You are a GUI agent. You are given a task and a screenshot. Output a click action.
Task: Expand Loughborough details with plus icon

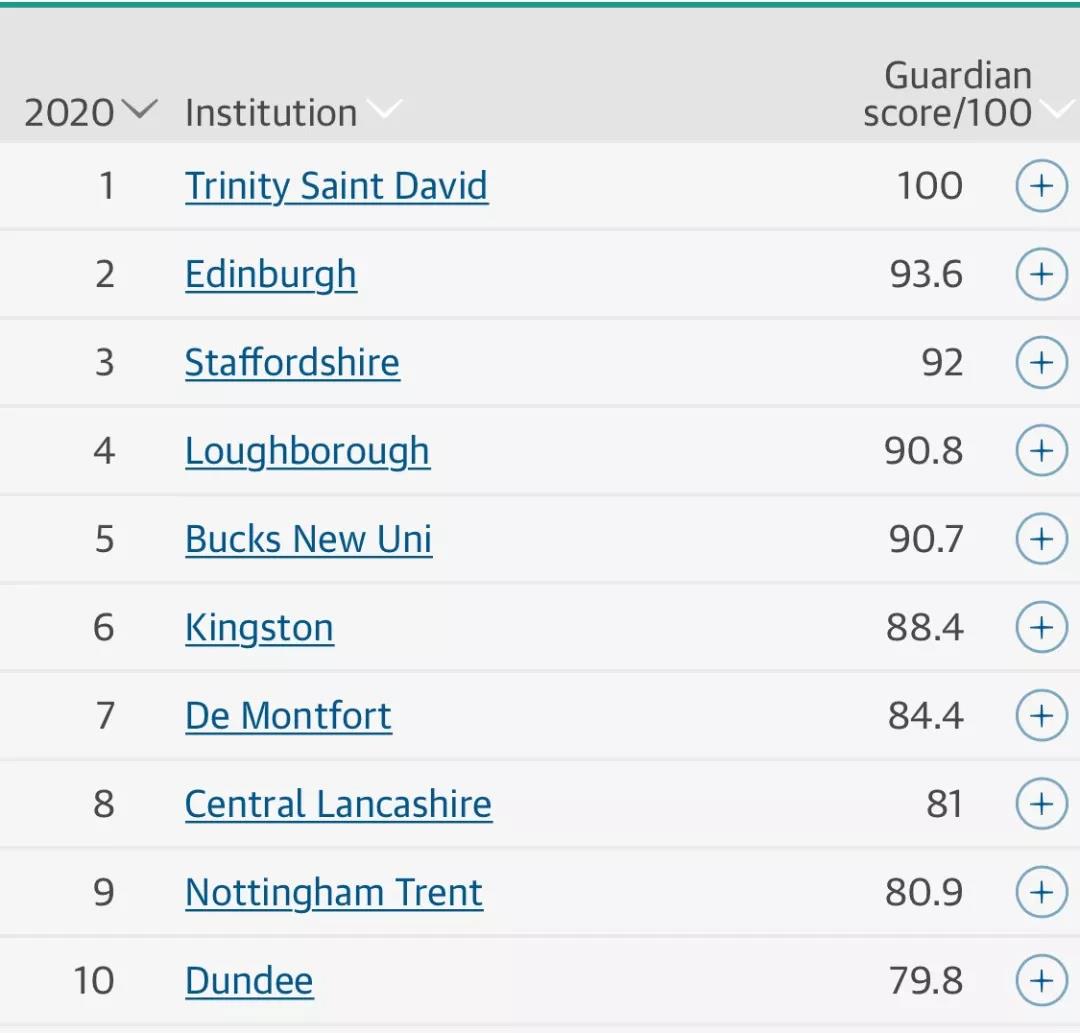[1041, 450]
